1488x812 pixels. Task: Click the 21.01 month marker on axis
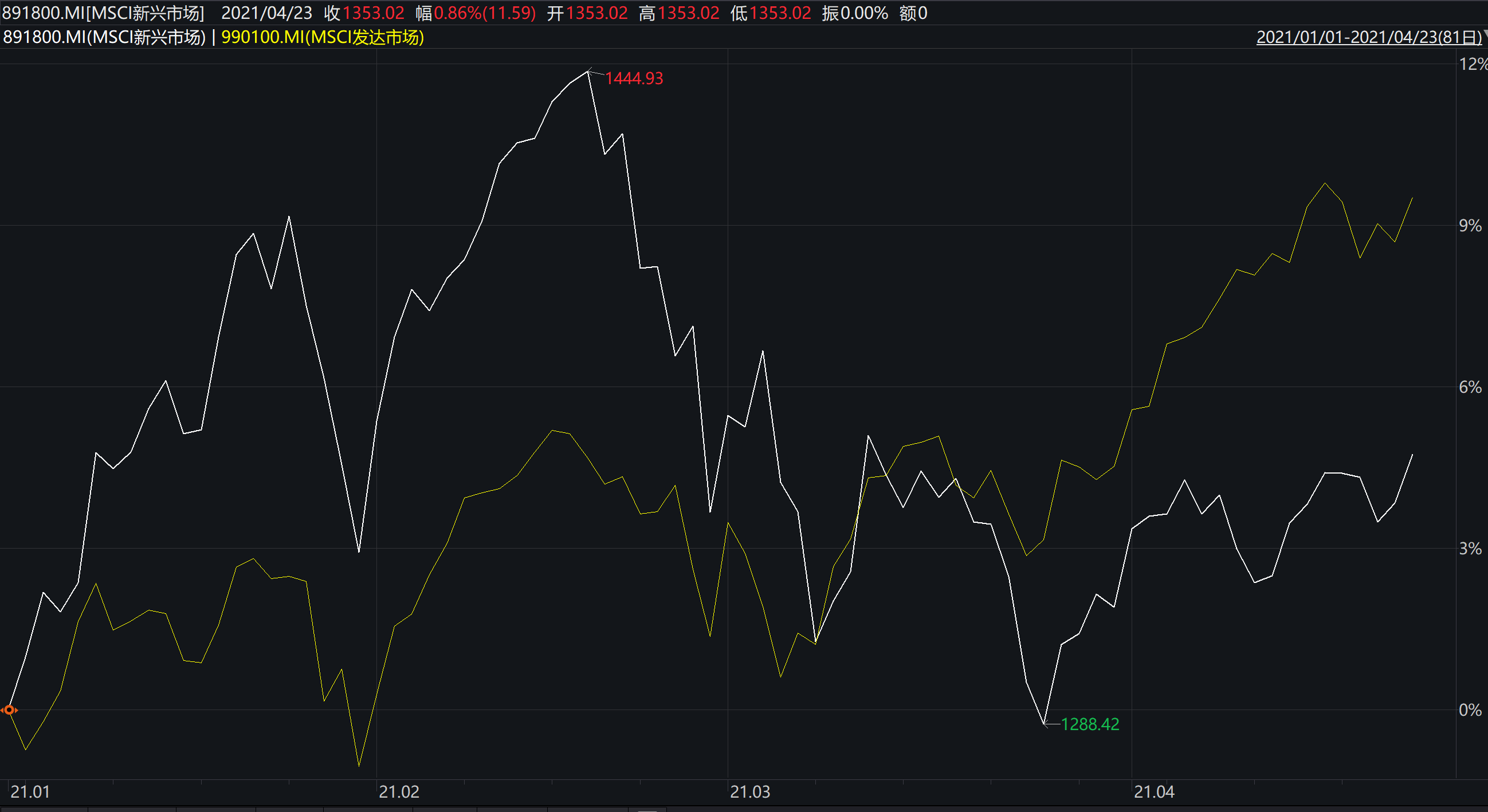pos(30,792)
